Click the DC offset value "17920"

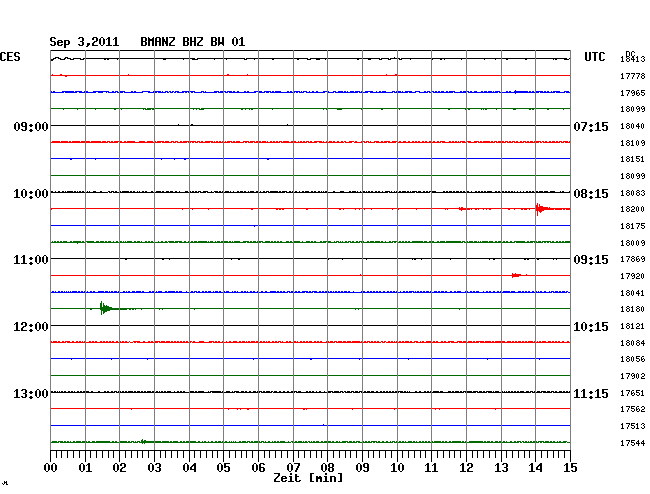pyautogui.click(x=633, y=276)
